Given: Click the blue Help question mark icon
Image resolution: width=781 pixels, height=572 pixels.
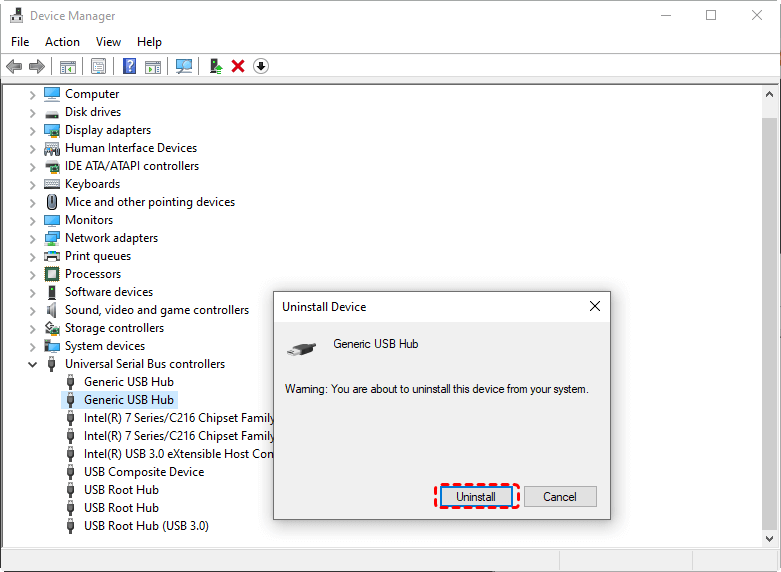Looking at the screenshot, I should tap(129, 66).
